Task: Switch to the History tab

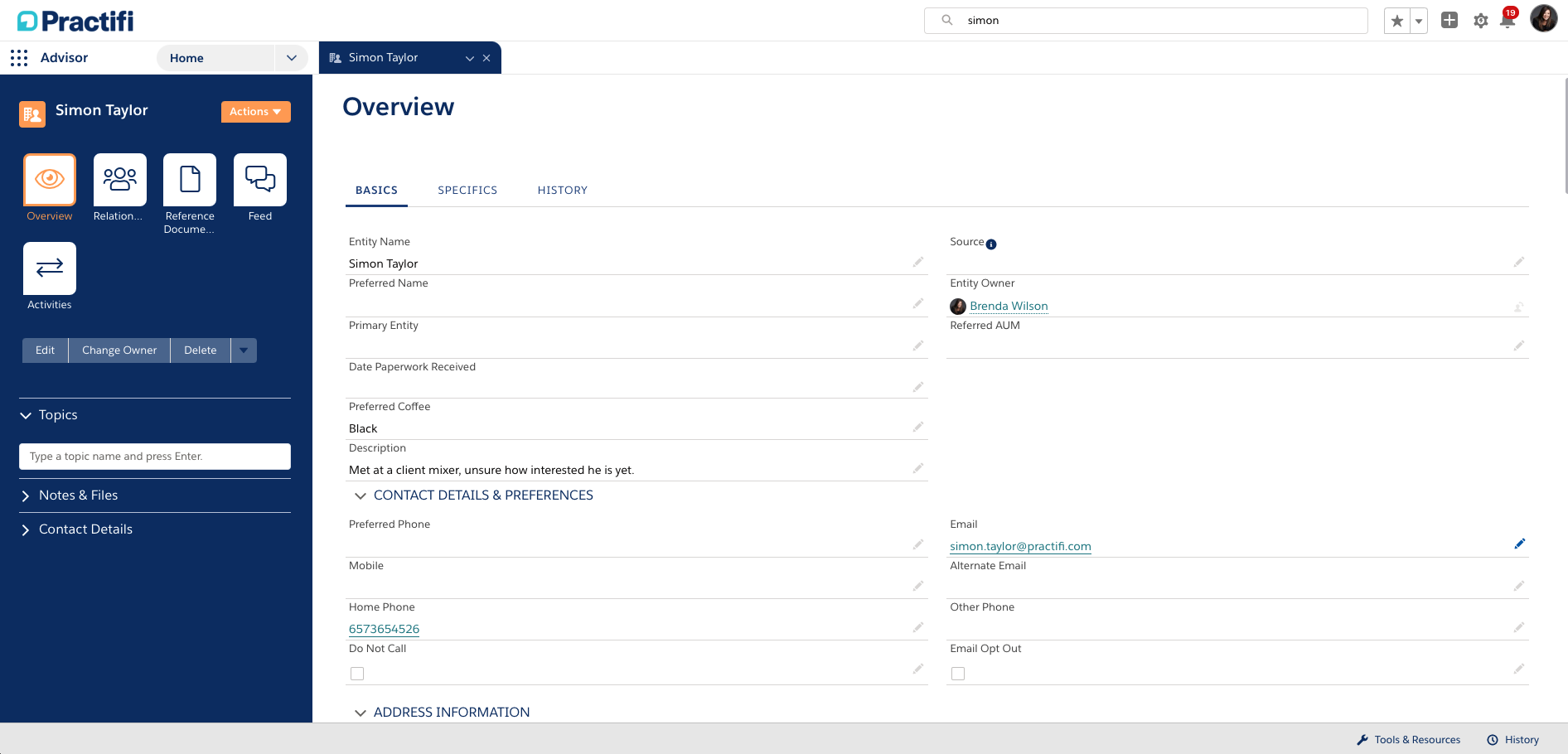Action: point(563,191)
